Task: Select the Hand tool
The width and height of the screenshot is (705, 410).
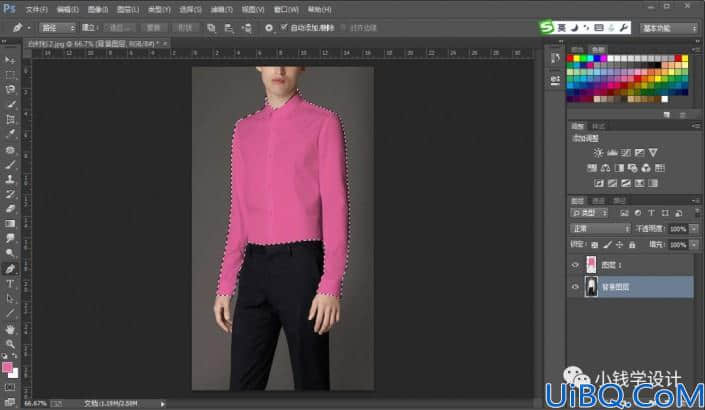Action: [x=10, y=330]
